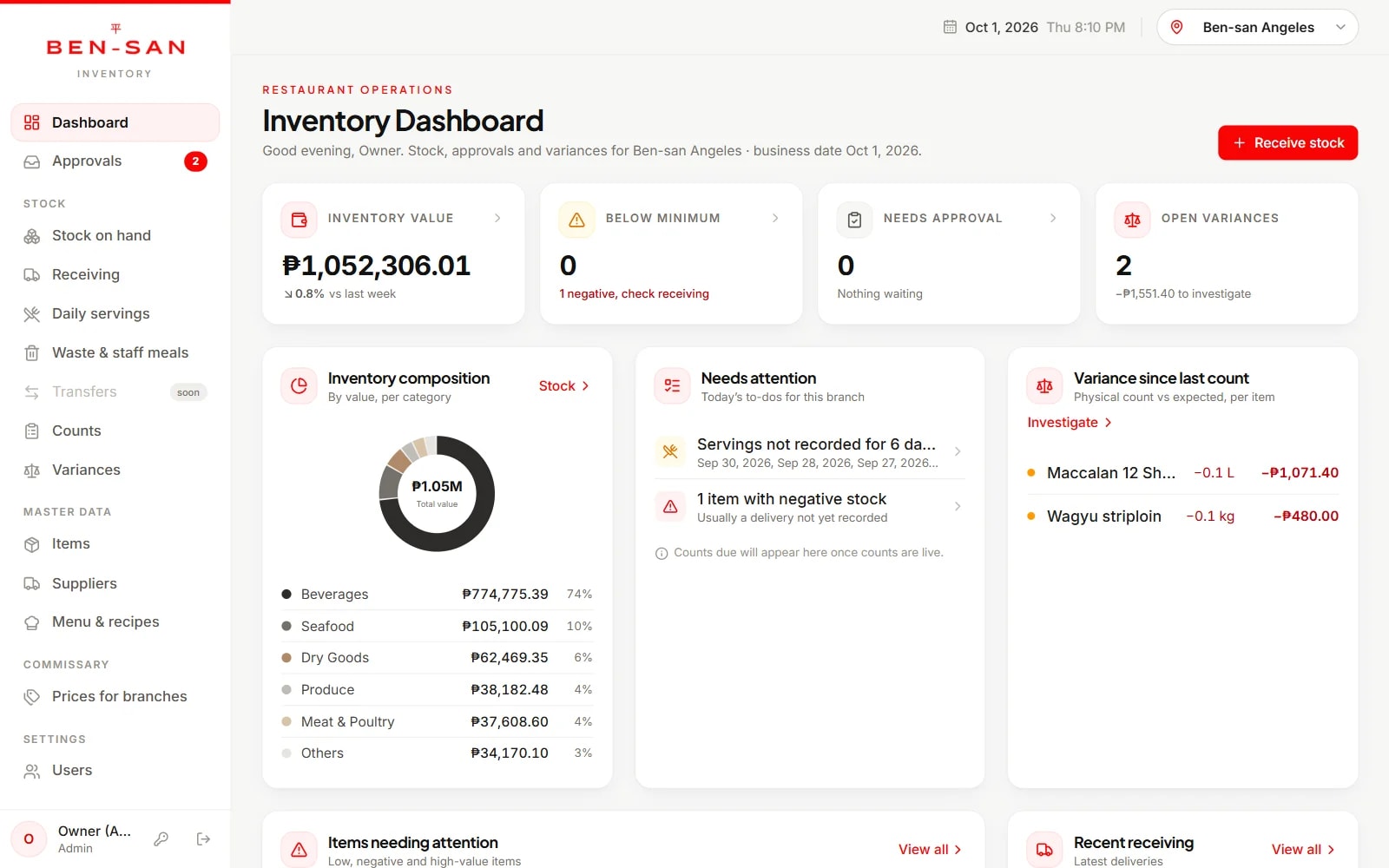
Task: Expand the Needs Approval card chevron
Action: click(1053, 218)
